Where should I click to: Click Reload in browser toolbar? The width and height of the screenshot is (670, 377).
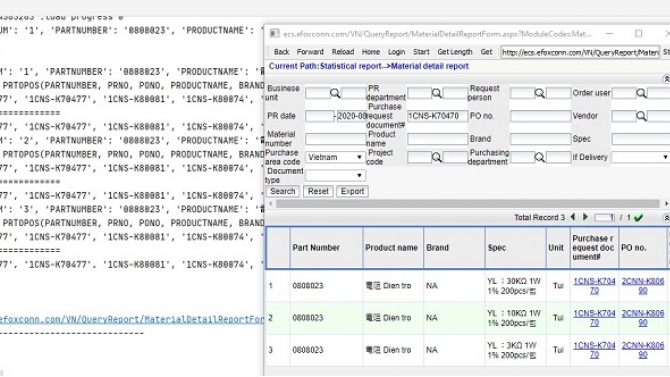coord(343,52)
